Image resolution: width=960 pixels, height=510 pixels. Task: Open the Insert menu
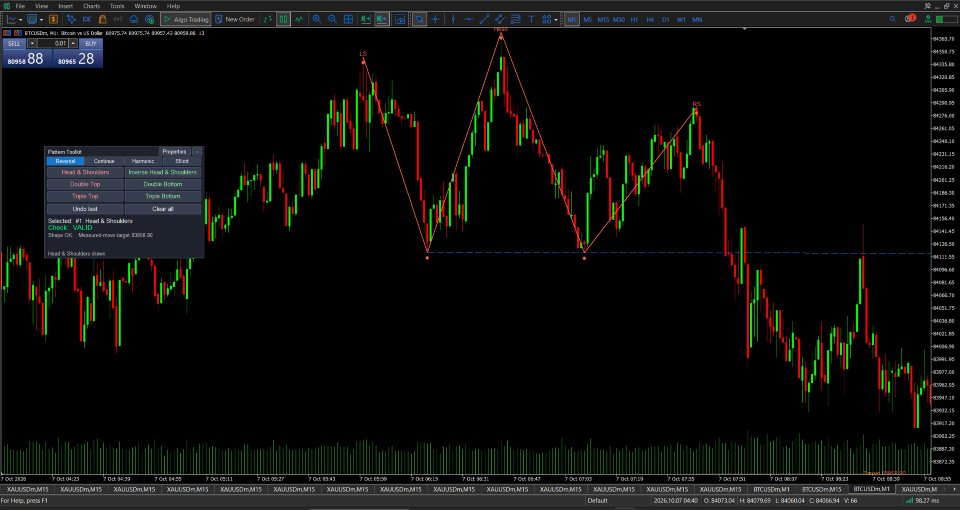click(x=66, y=6)
